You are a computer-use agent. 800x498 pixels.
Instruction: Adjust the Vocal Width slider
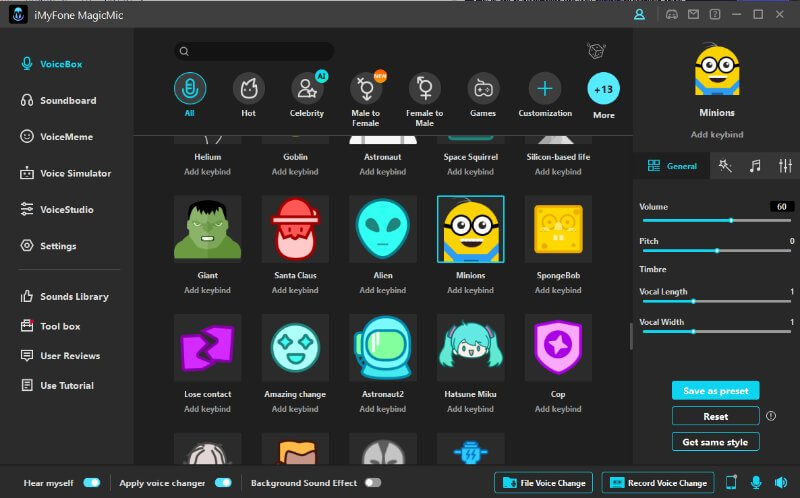[717, 332]
